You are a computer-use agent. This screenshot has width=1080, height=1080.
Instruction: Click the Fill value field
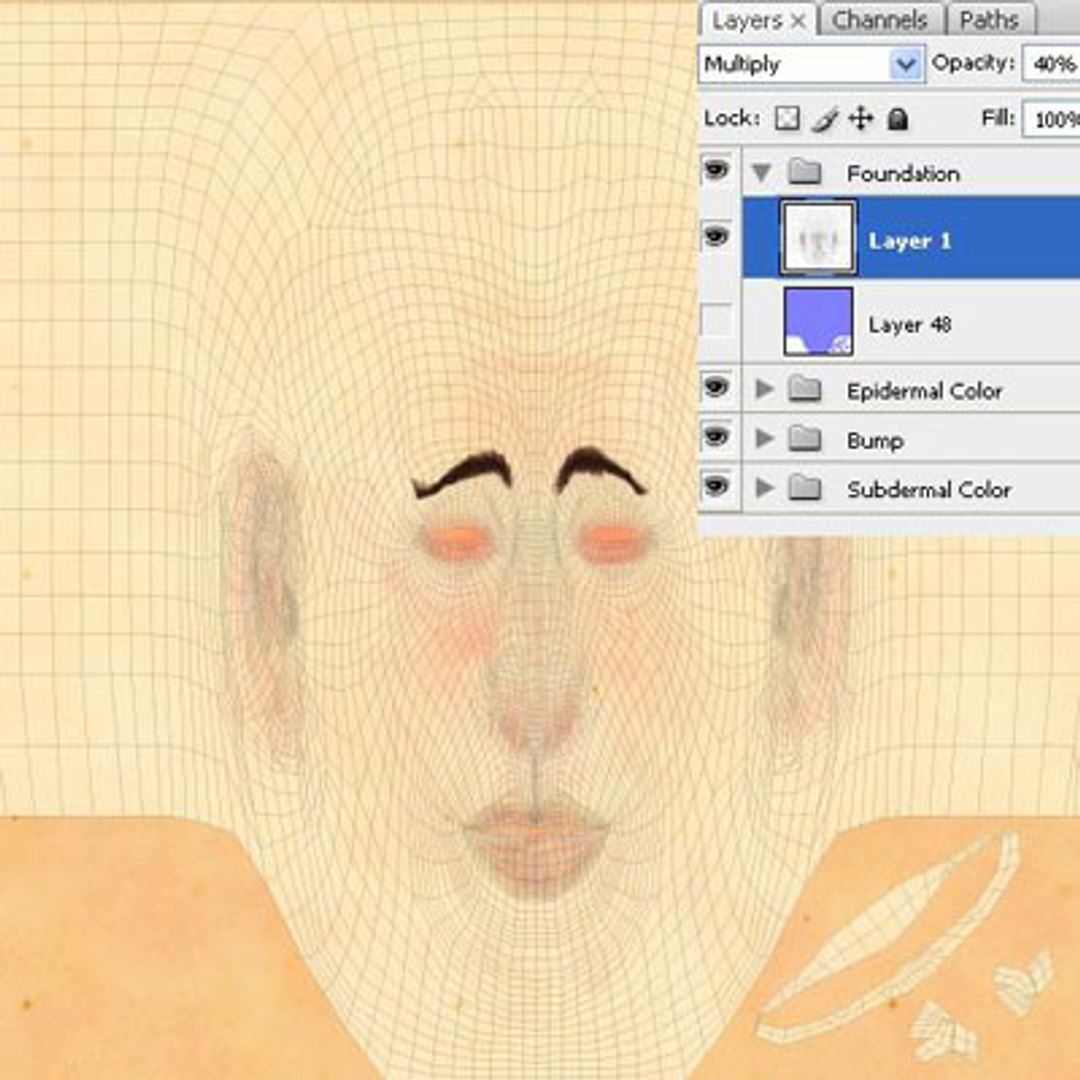click(x=1051, y=119)
